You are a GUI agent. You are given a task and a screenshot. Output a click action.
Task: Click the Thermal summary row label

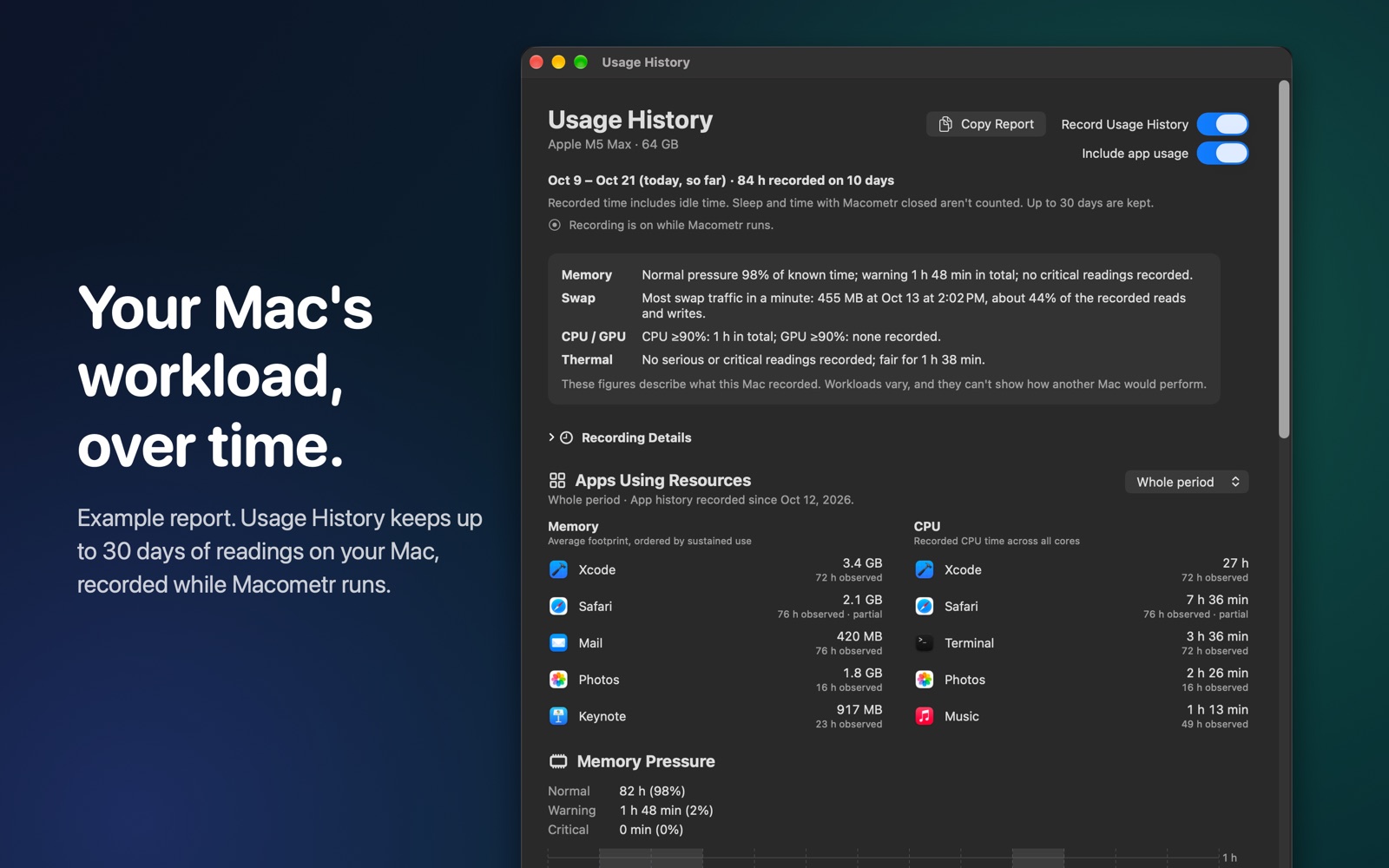[587, 359]
